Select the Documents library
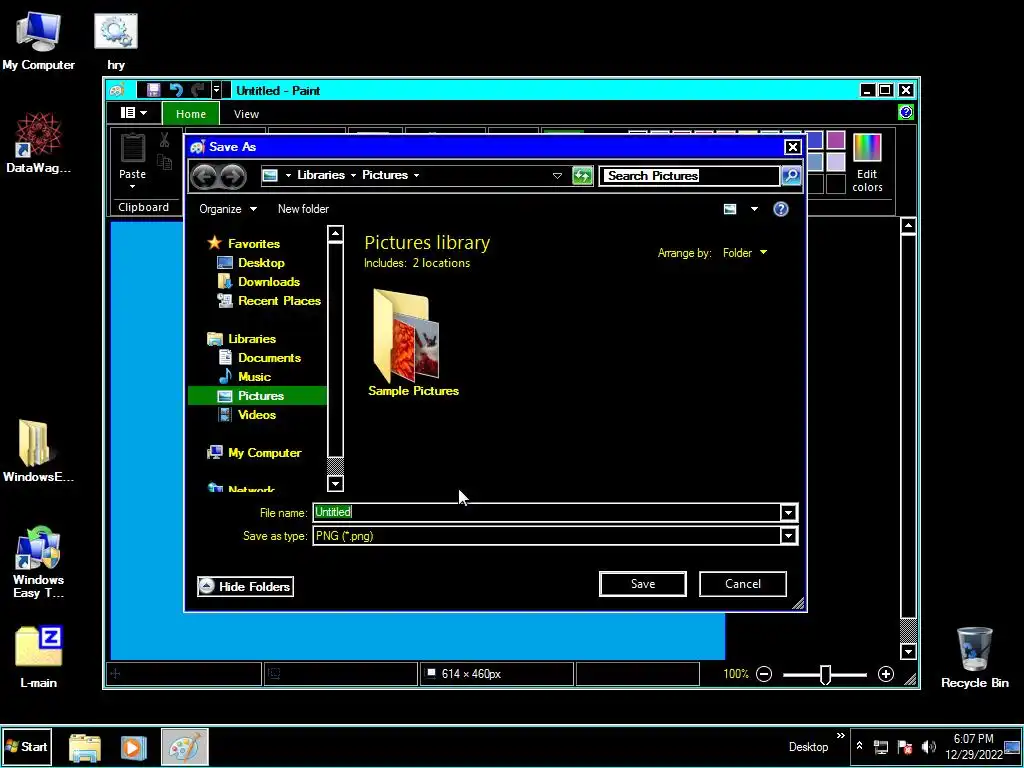 click(x=269, y=357)
